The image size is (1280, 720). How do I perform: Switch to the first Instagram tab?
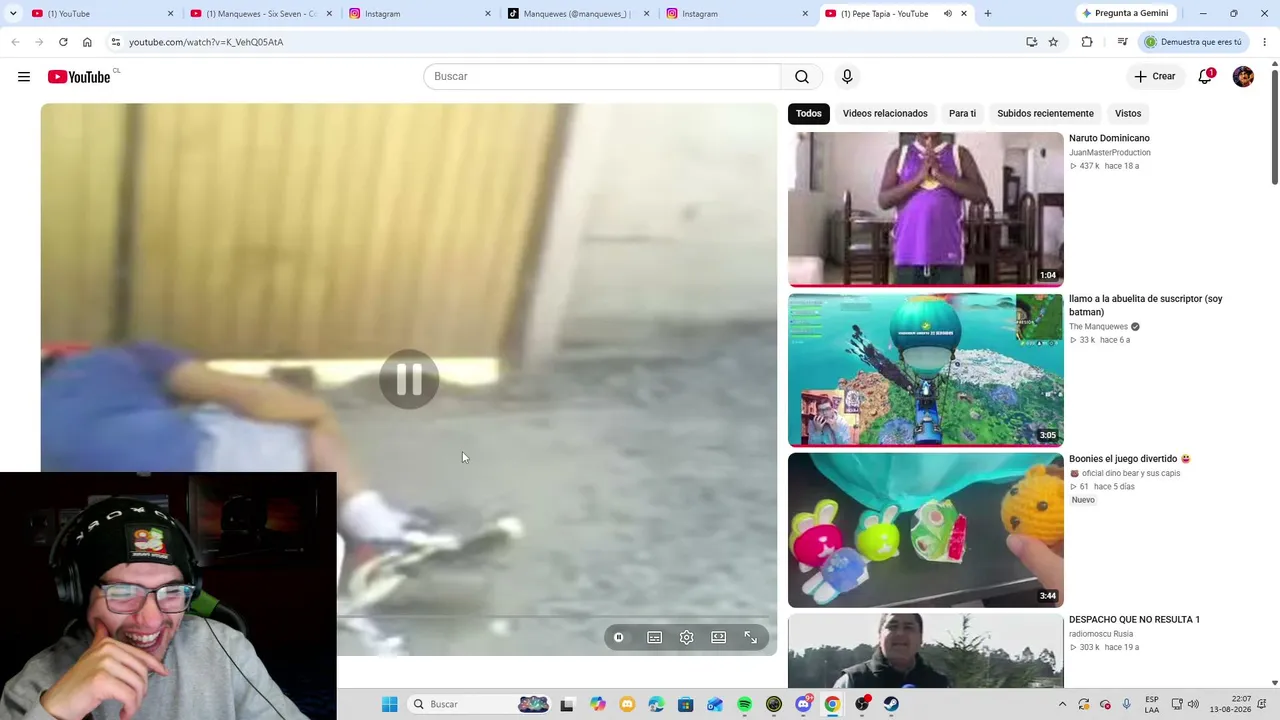pos(420,14)
